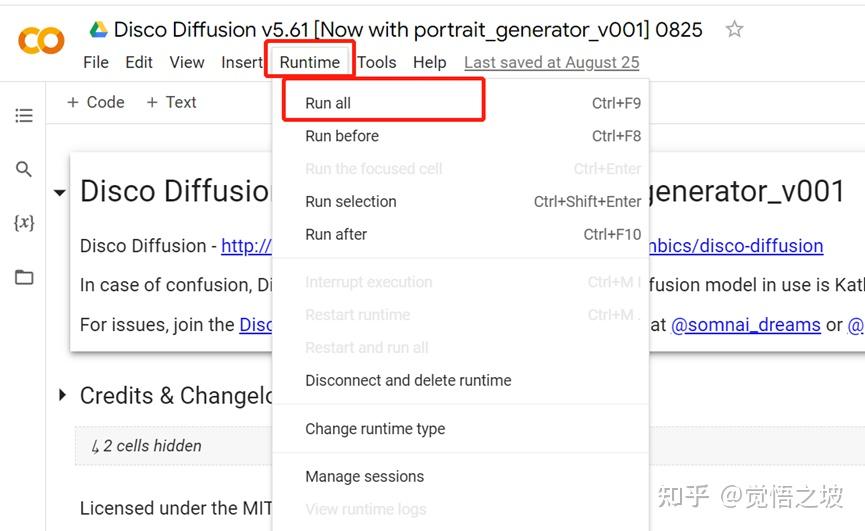Open the table of contents sidebar icon
This screenshot has height=531, width=865.
pos(24,115)
